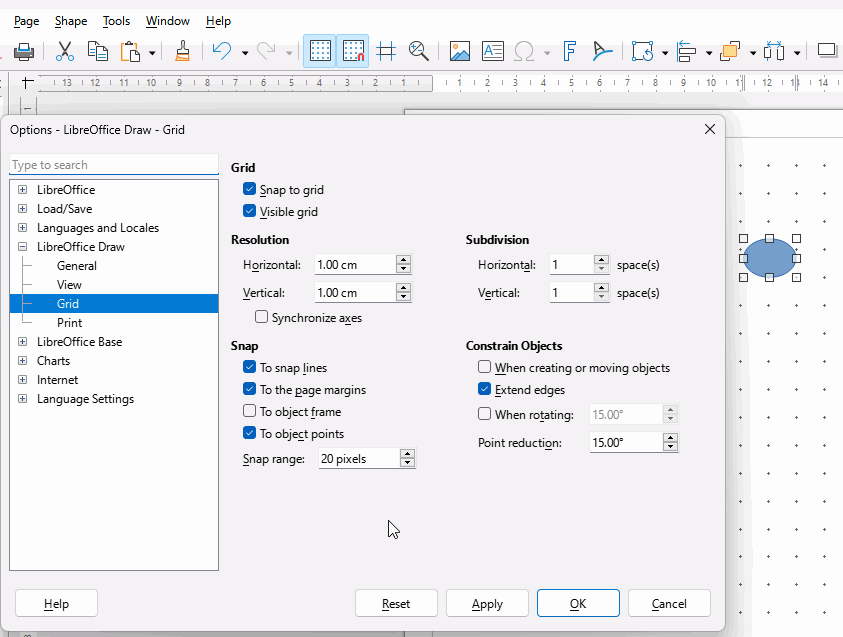843x637 pixels.
Task: Select the Print tree item
Action: (x=69, y=323)
